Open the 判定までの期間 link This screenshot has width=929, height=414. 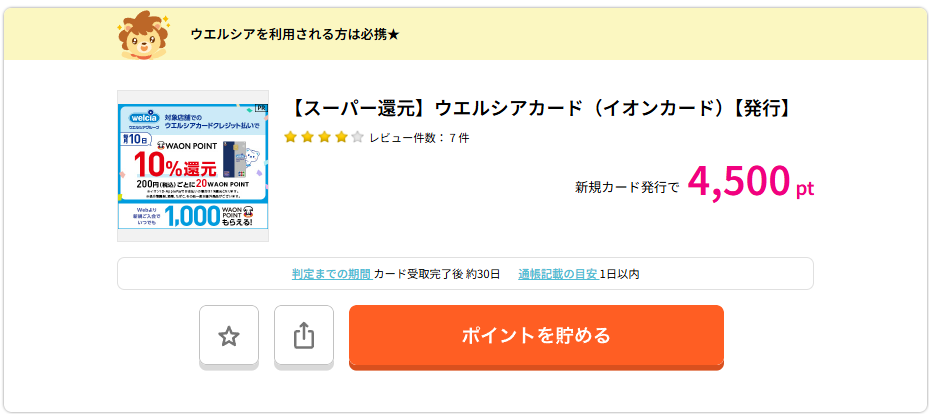point(332,274)
